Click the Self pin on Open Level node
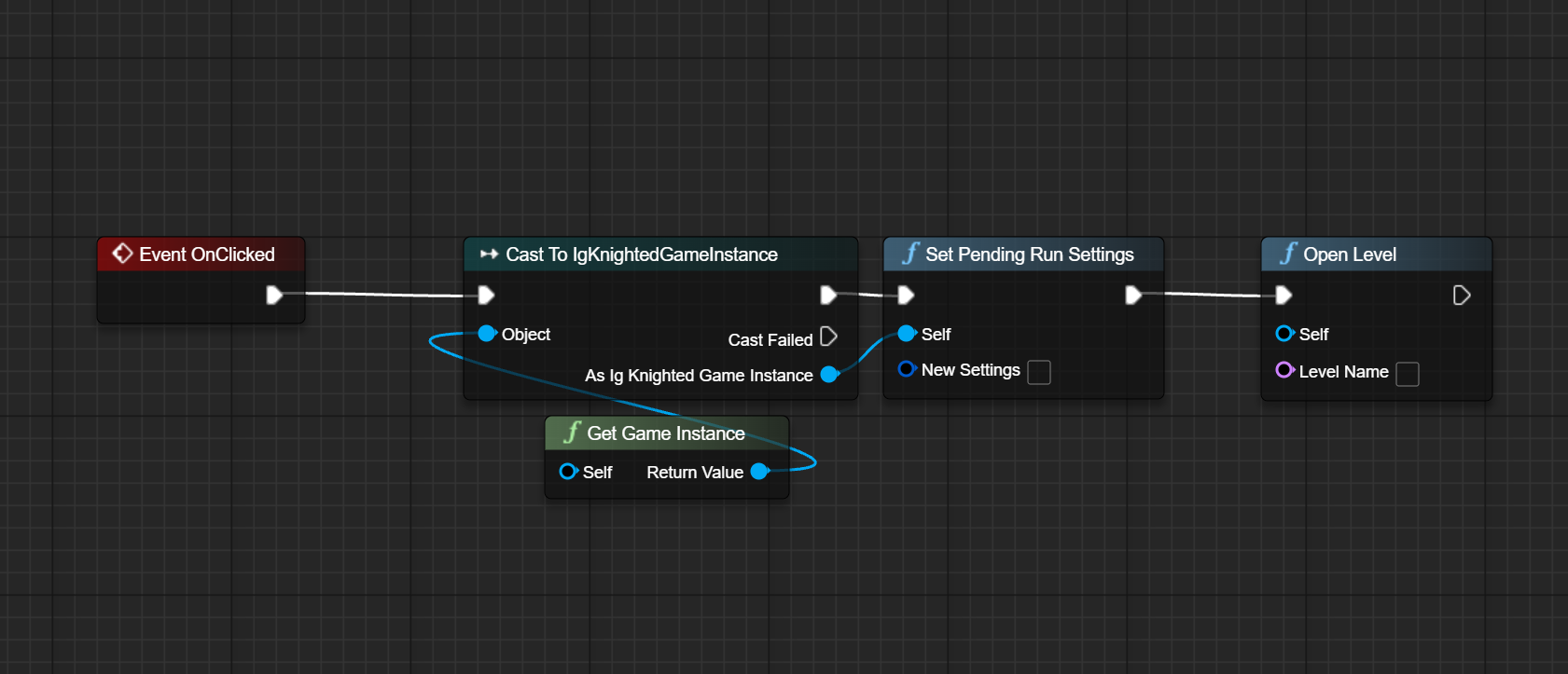The image size is (1568, 674). [1284, 334]
